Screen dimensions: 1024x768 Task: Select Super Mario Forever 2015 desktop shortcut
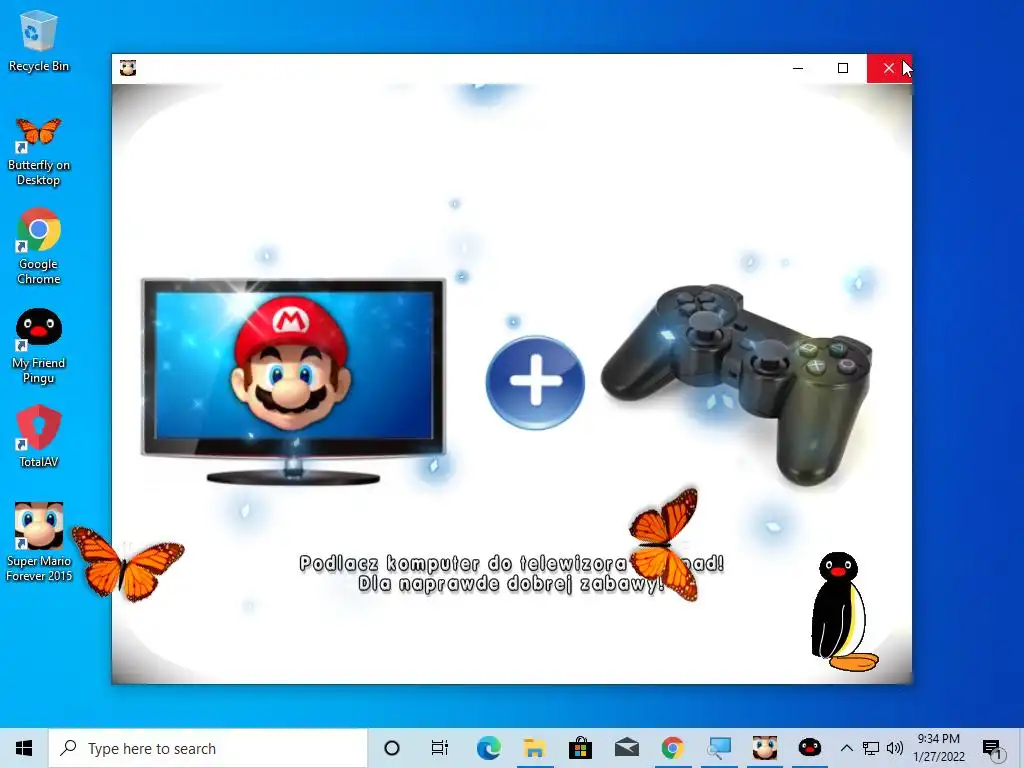(39, 542)
